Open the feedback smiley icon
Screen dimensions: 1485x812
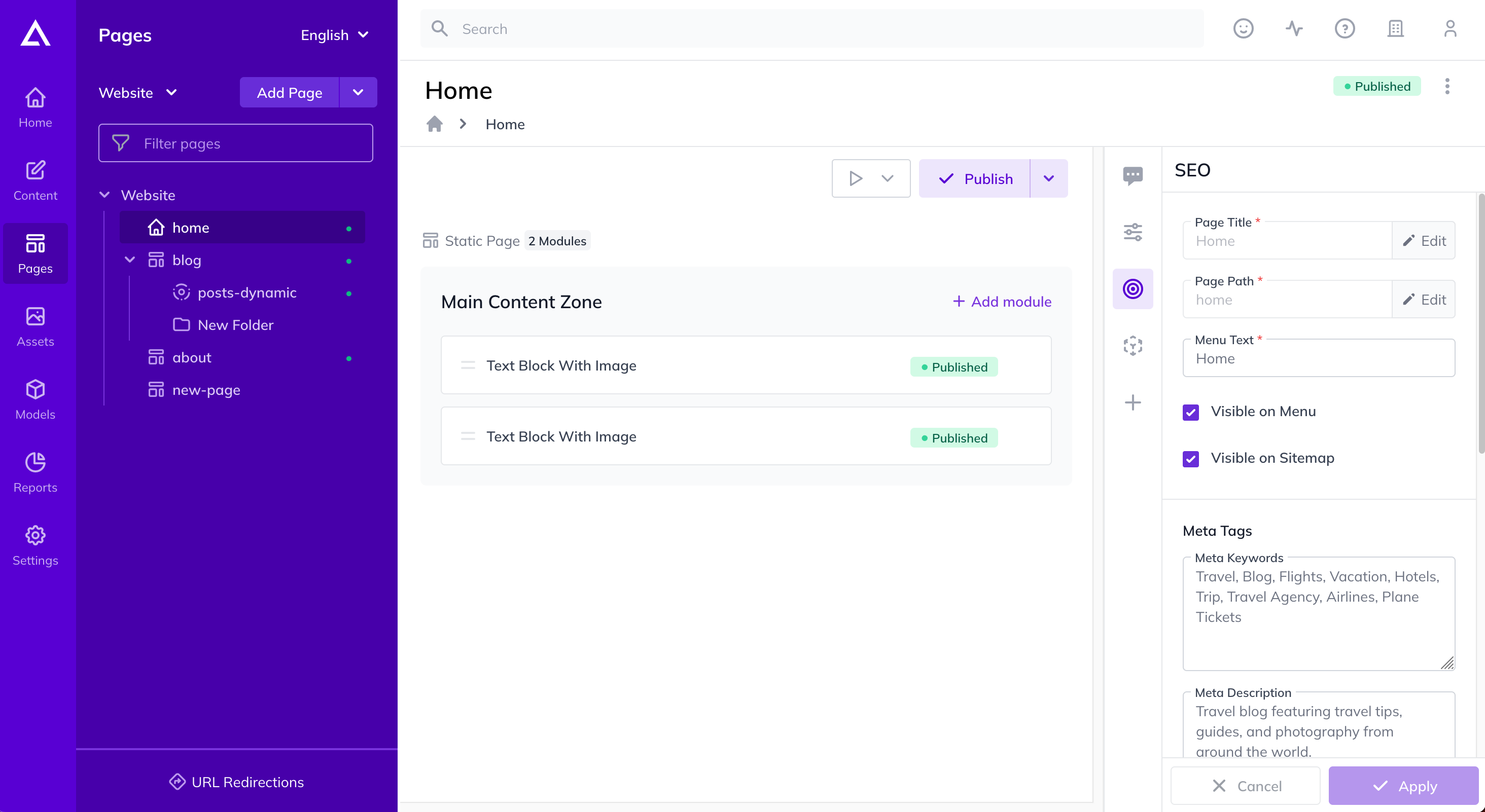pos(1244,29)
